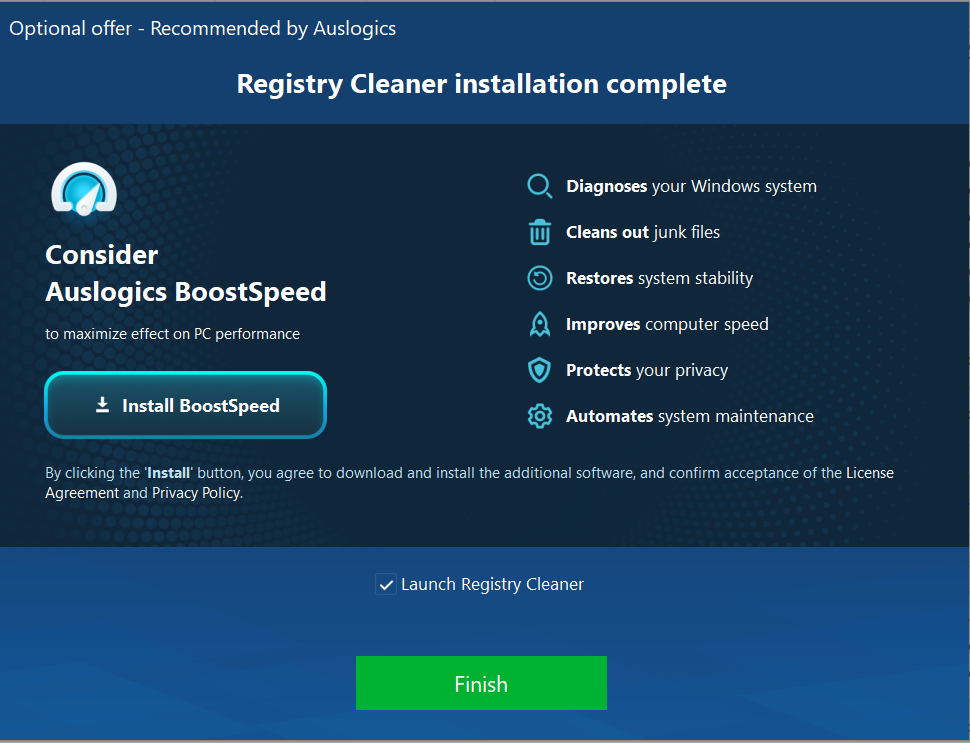Click 'to maximize effect on PC performance' text
This screenshot has width=970, height=743.
point(173,334)
